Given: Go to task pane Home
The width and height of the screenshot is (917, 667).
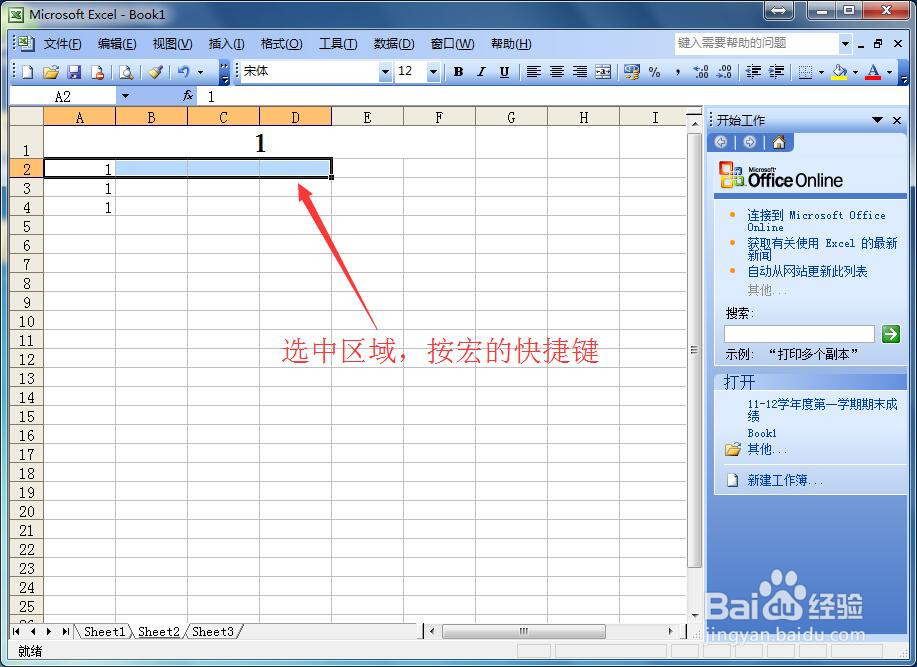Looking at the screenshot, I should [778, 142].
